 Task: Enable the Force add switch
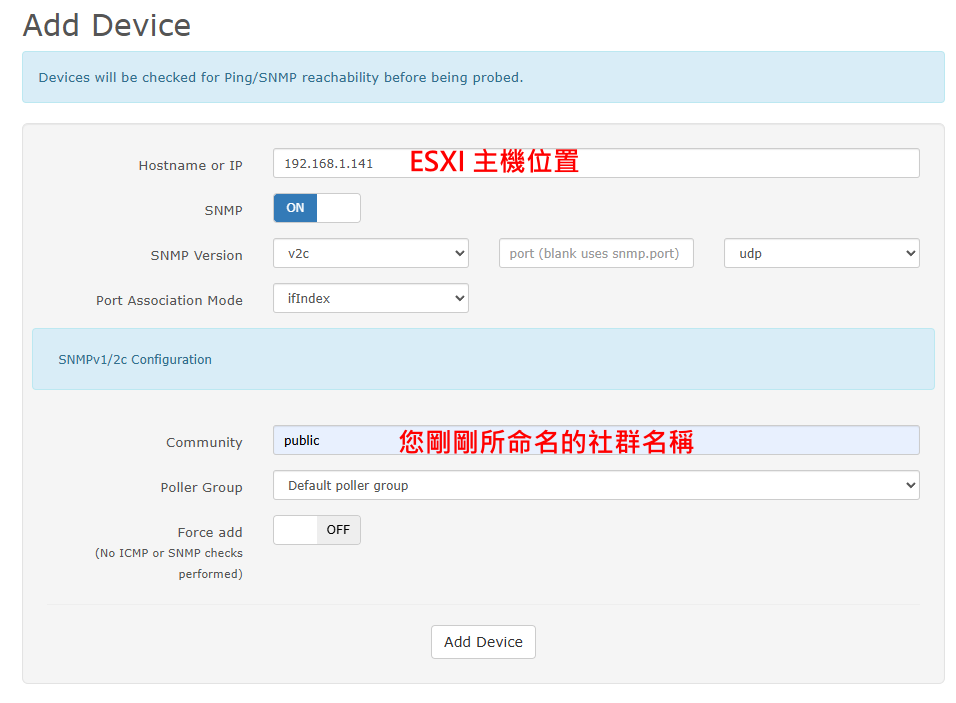click(316, 530)
